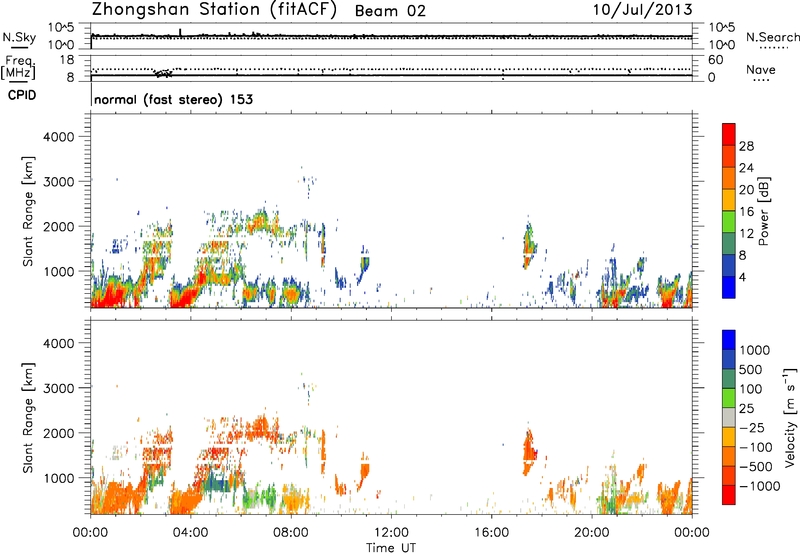The width and height of the screenshot is (800, 554).
Task: Select the gray segment of Velocity colorbar
Action: 729,417
